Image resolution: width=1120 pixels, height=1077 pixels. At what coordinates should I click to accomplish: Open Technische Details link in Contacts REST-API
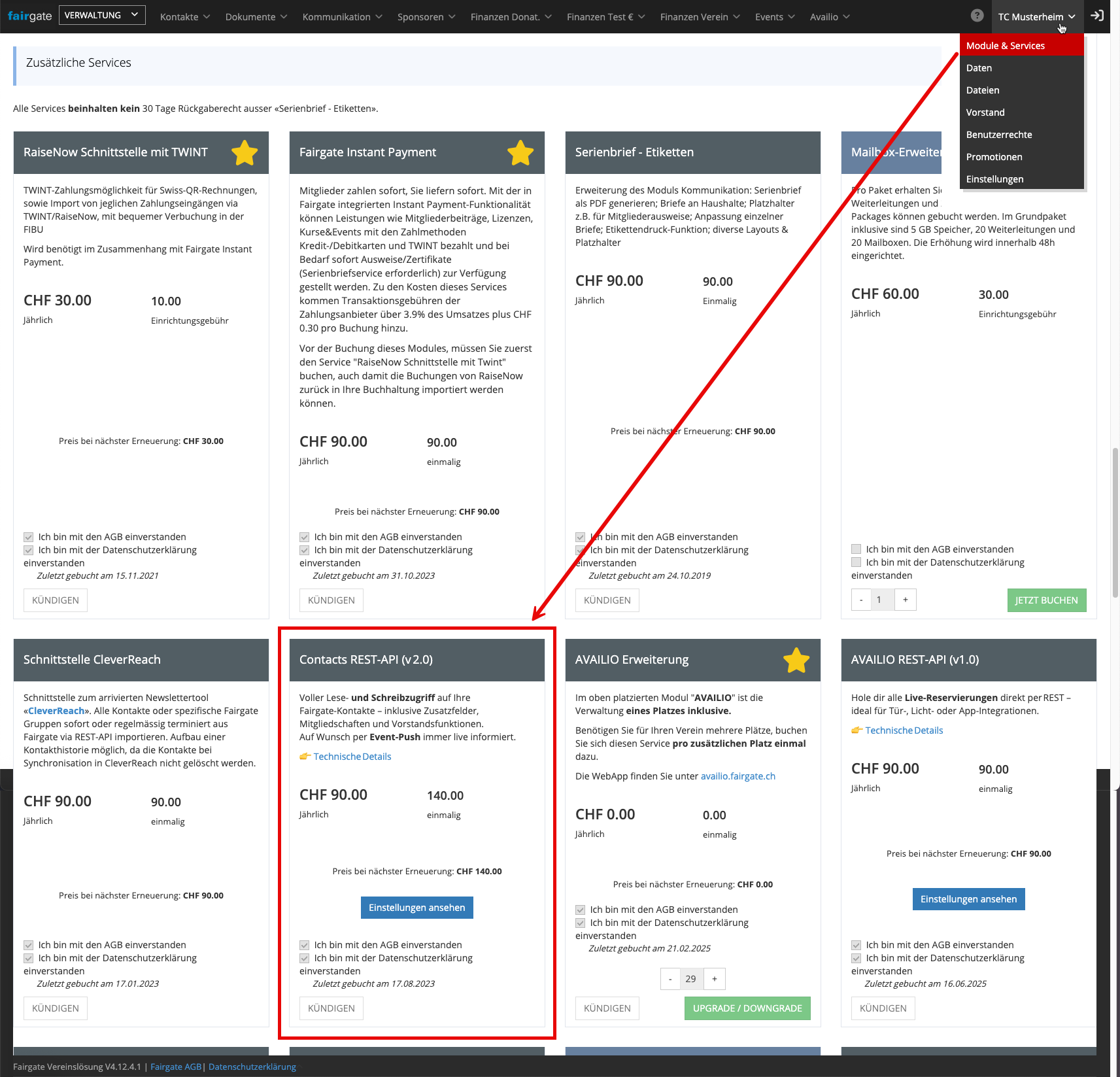(352, 757)
